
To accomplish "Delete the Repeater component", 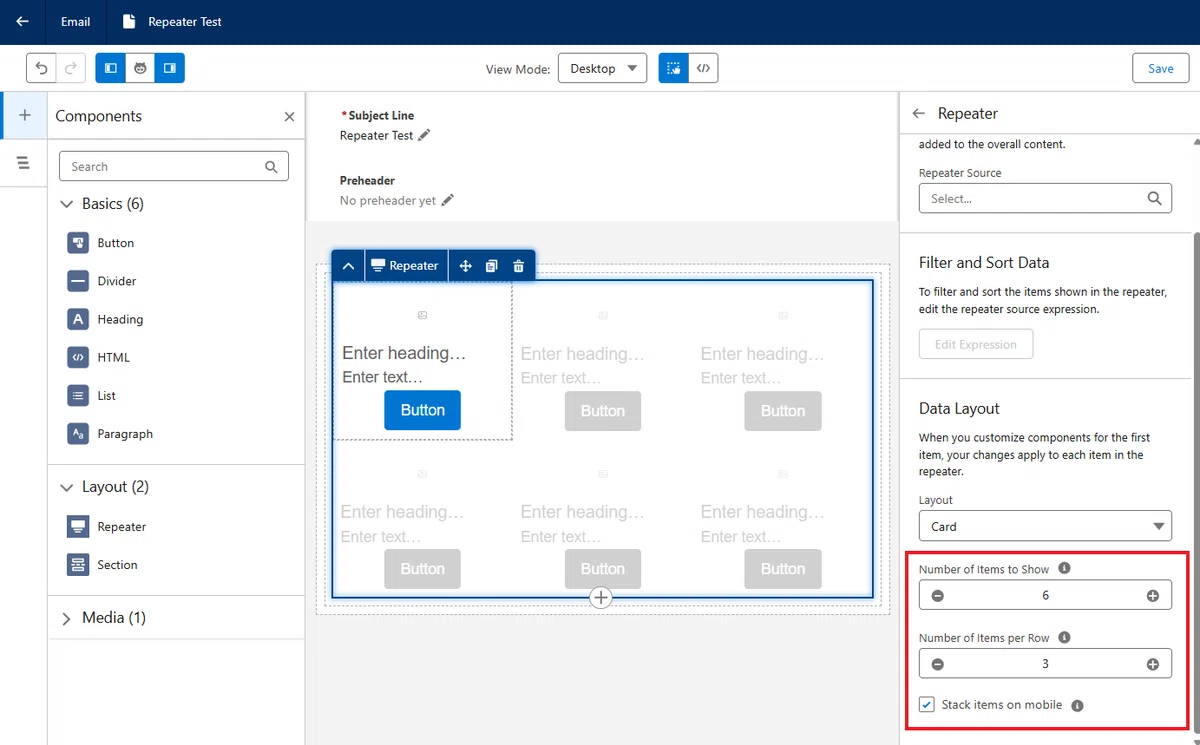I will (x=518, y=266).
